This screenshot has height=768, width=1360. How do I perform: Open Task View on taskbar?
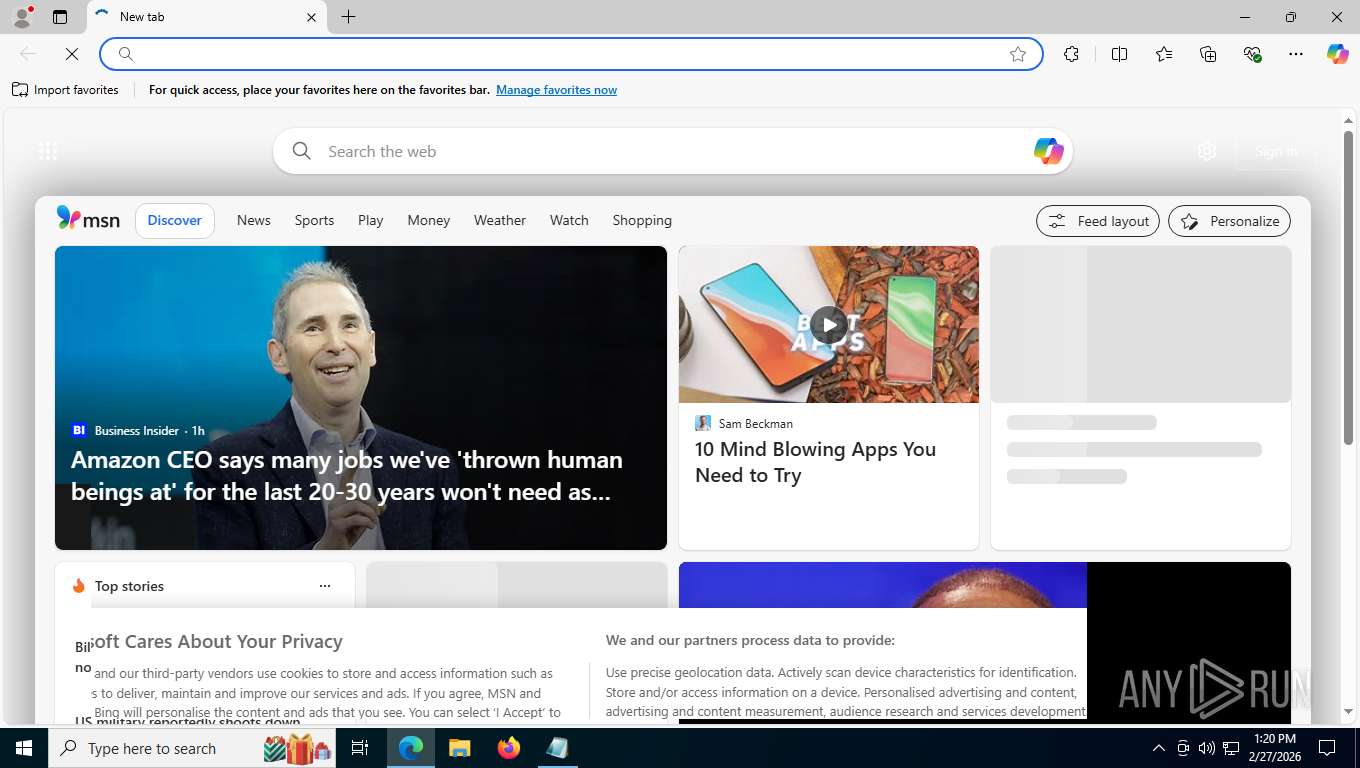pos(360,748)
